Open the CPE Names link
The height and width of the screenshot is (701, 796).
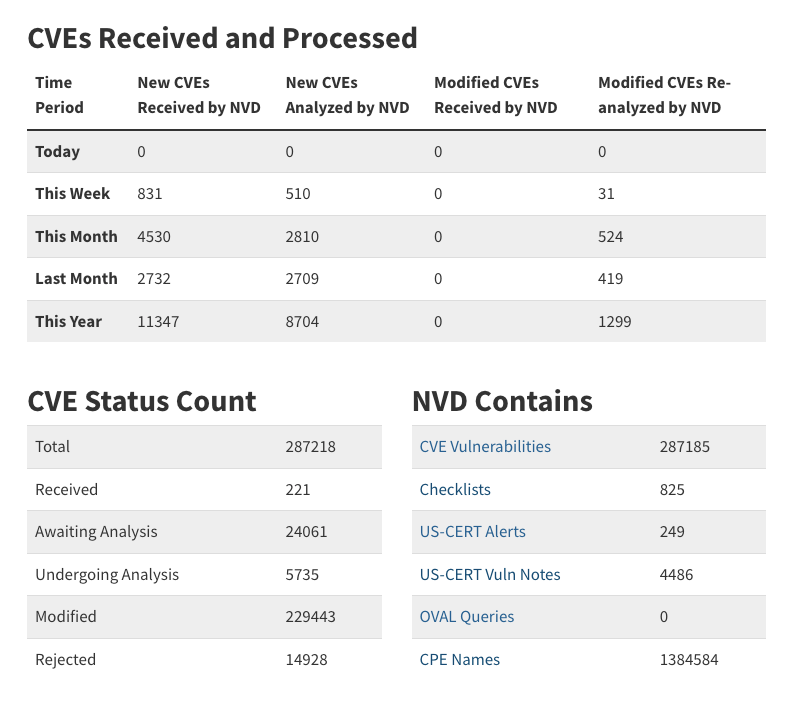tap(460, 660)
